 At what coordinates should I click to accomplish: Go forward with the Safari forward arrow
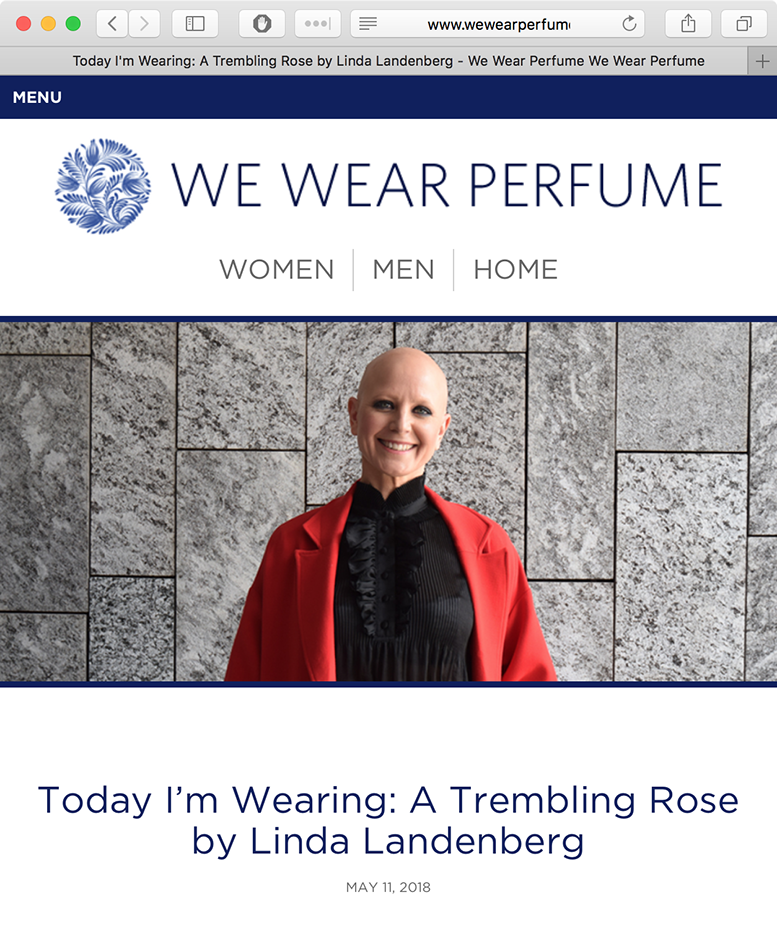tap(144, 24)
